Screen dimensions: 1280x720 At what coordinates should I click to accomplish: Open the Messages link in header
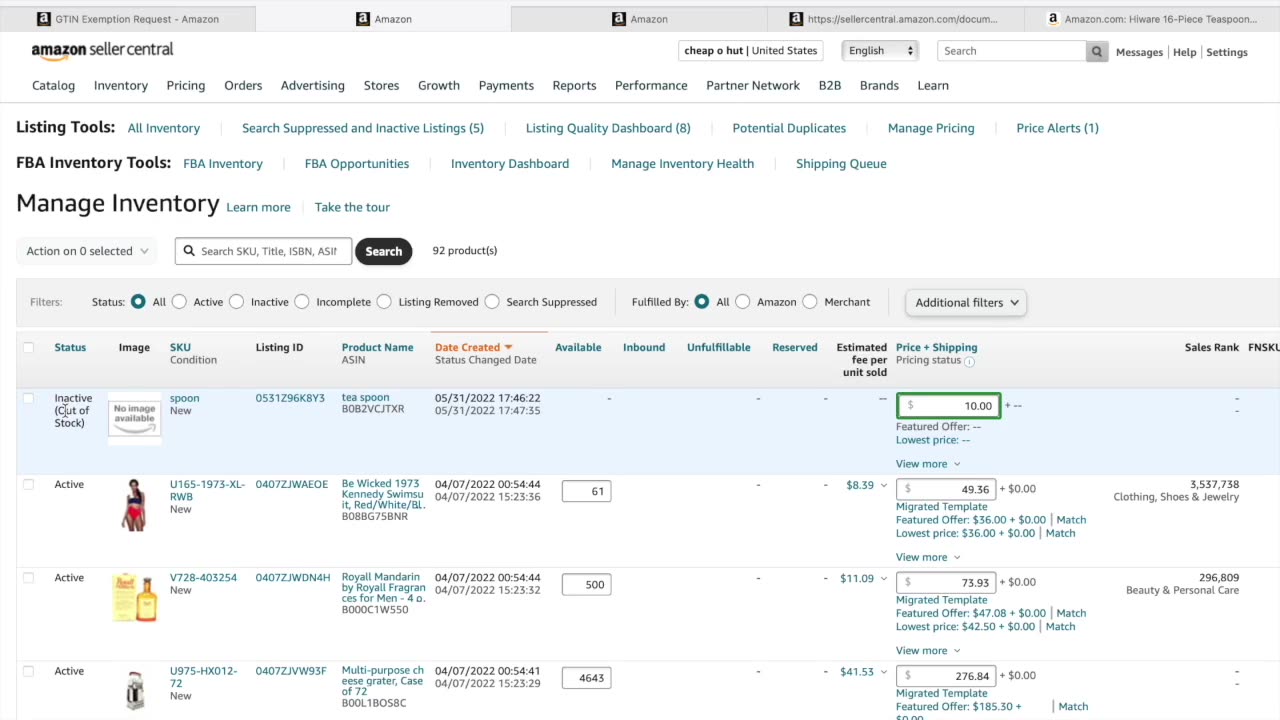pyautogui.click(x=1139, y=52)
